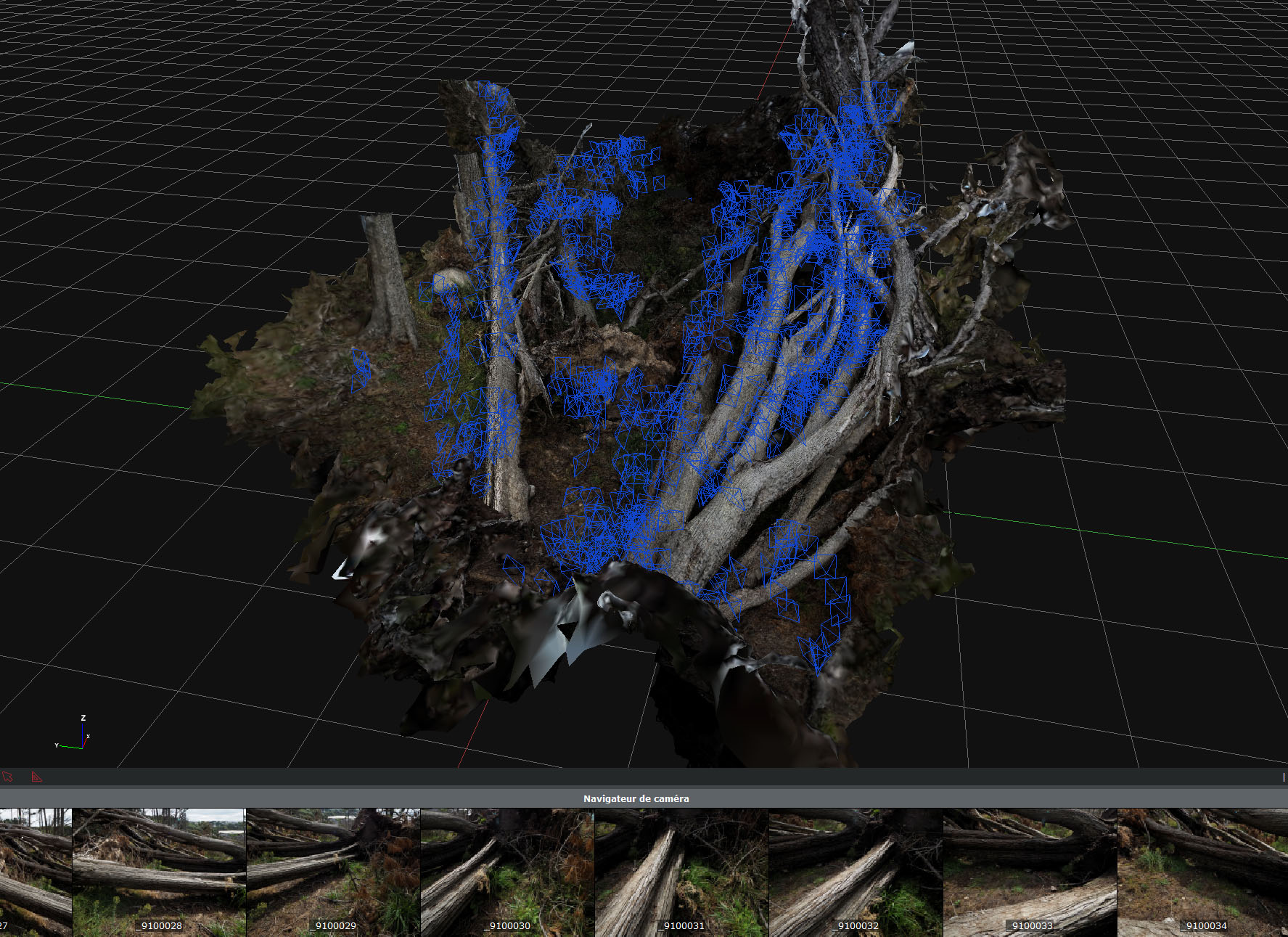1288x937 pixels.
Task: Select the _9100029 camera image
Action: point(333,871)
